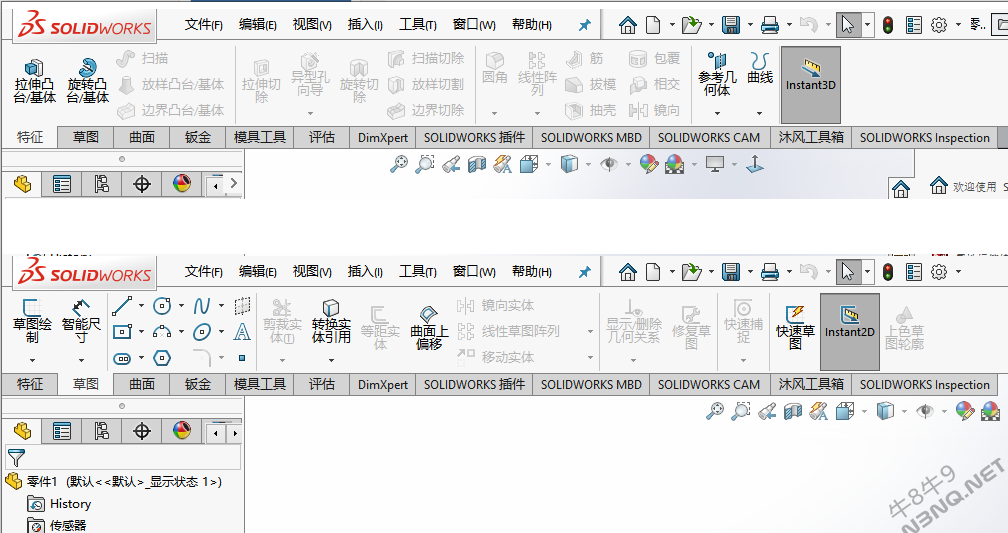1008x533 pixels.
Task: Expand the 参考几何体 dropdown arrow
Action: click(x=717, y=113)
